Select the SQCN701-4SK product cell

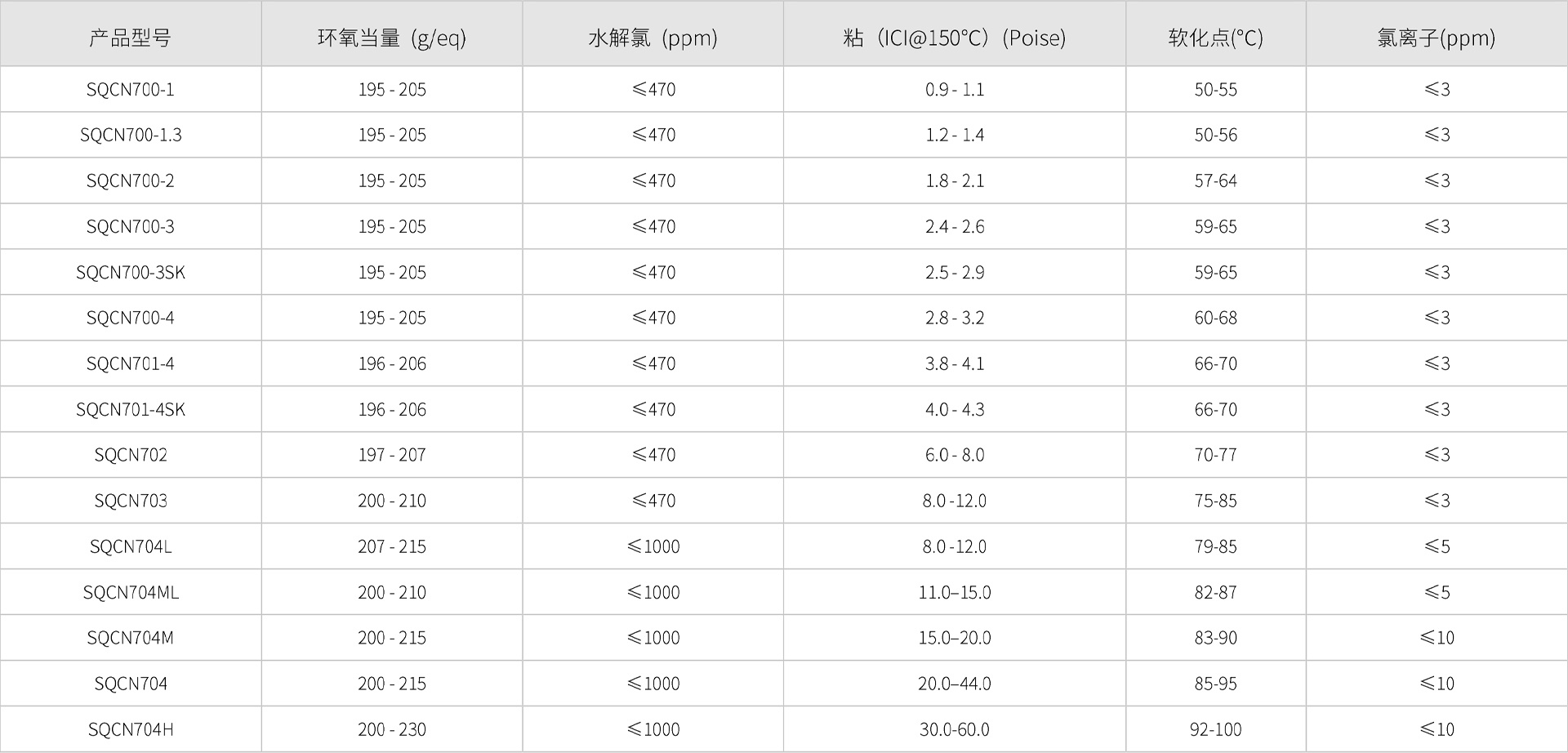click(131, 409)
